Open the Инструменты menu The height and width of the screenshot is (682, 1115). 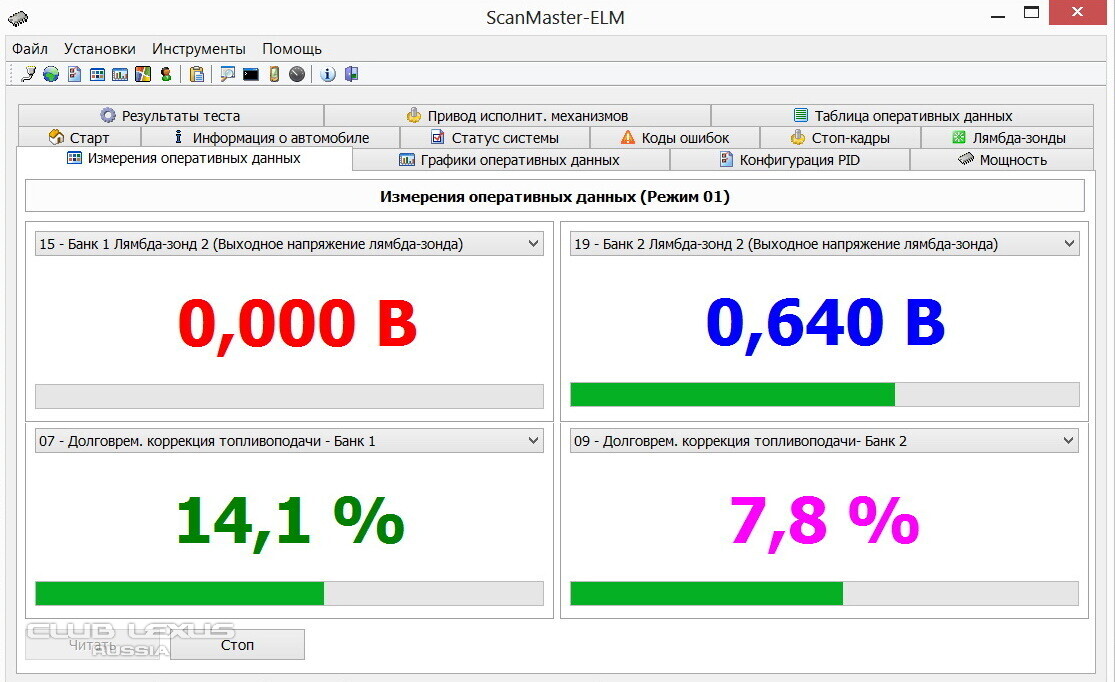pyautogui.click(x=198, y=48)
